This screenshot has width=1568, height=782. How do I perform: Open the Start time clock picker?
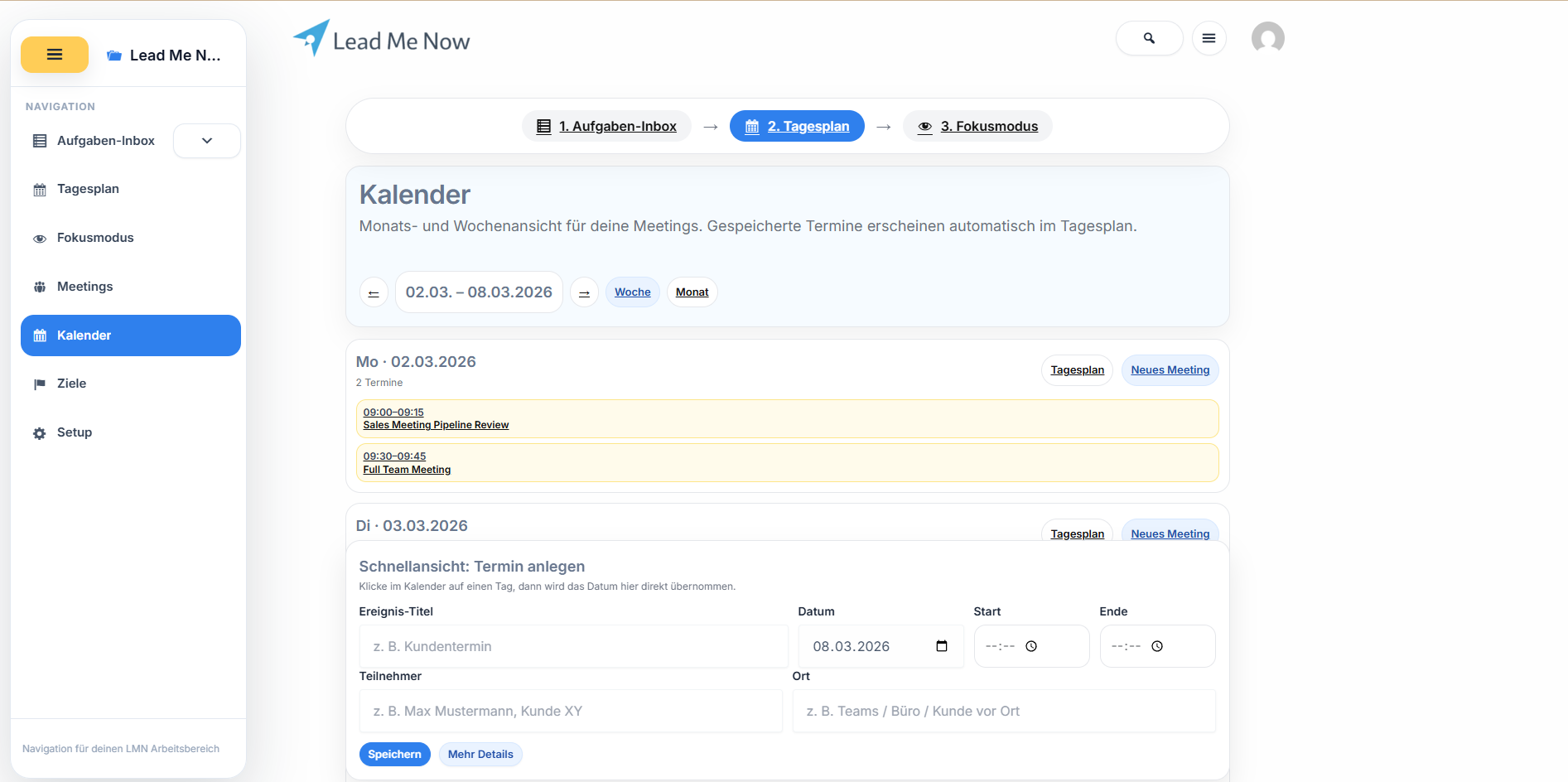[1031, 646]
